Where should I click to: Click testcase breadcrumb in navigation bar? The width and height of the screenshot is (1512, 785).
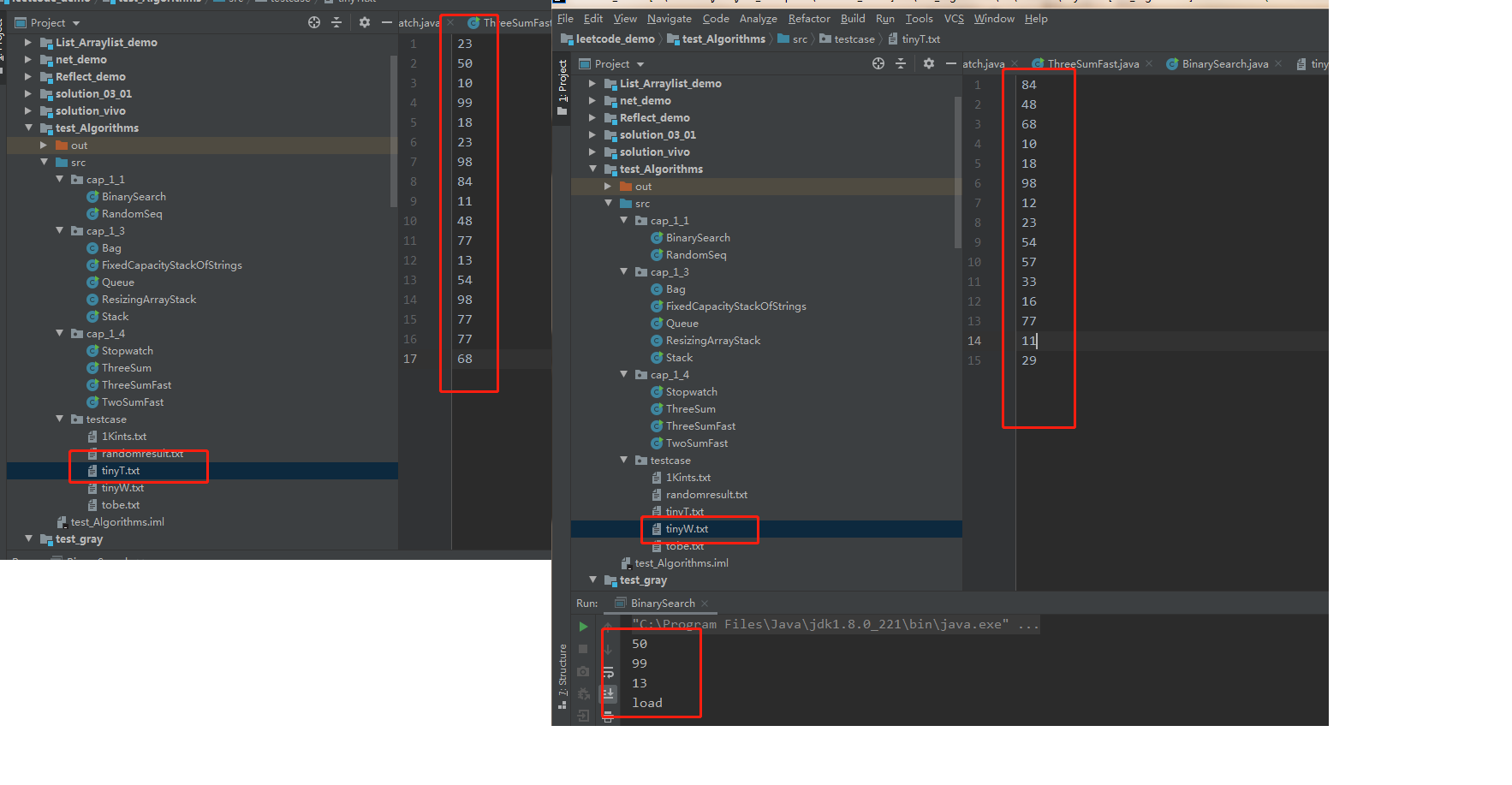[x=848, y=39]
